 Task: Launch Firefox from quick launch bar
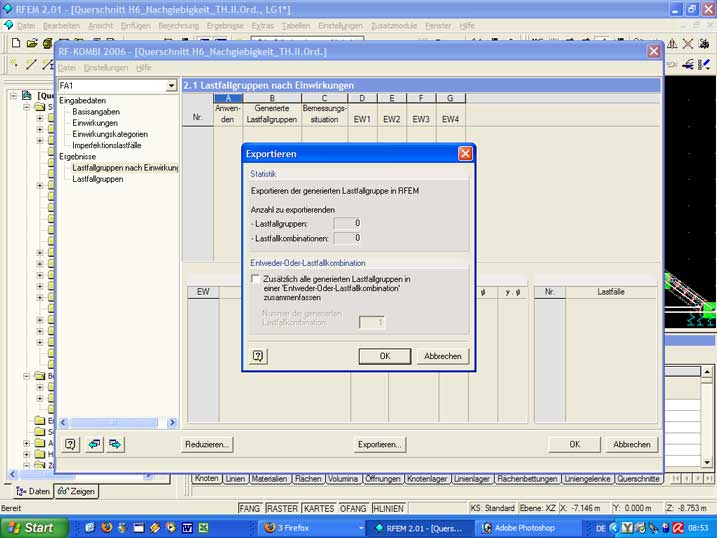click(x=107, y=528)
